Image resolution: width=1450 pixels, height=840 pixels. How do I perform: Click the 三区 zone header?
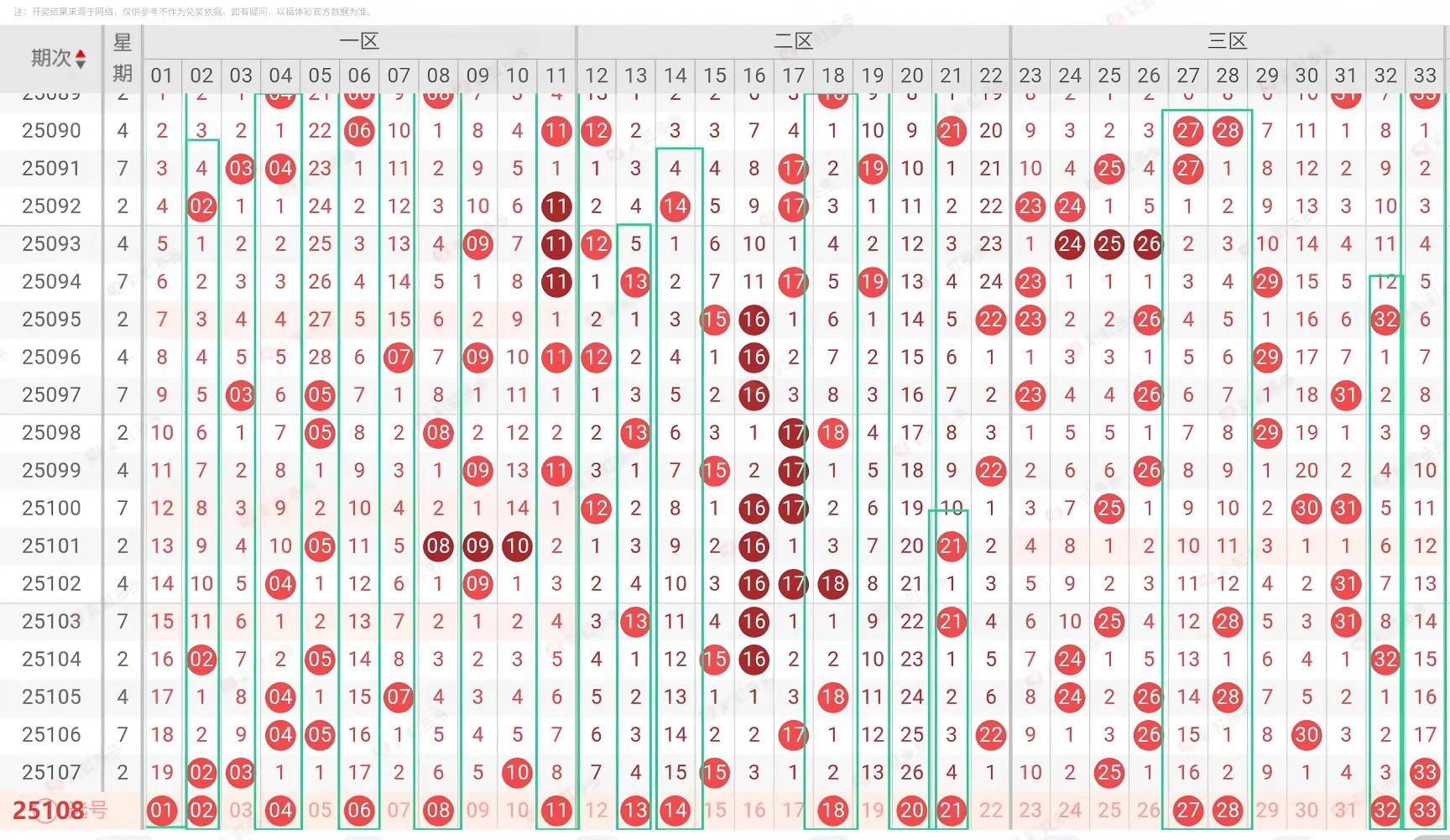click(1227, 41)
